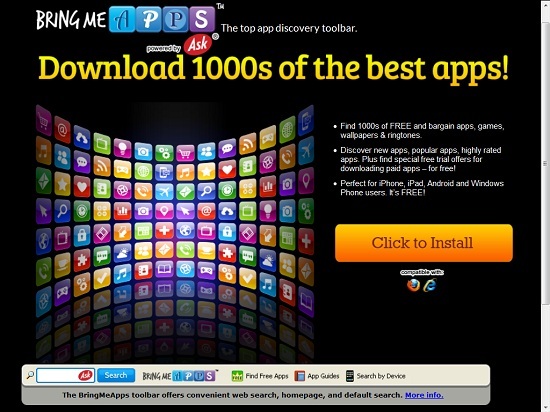Click 'The top app discovery toolbar.' tagline
Screen dimensions: 550x412
pyautogui.click(x=289, y=28)
